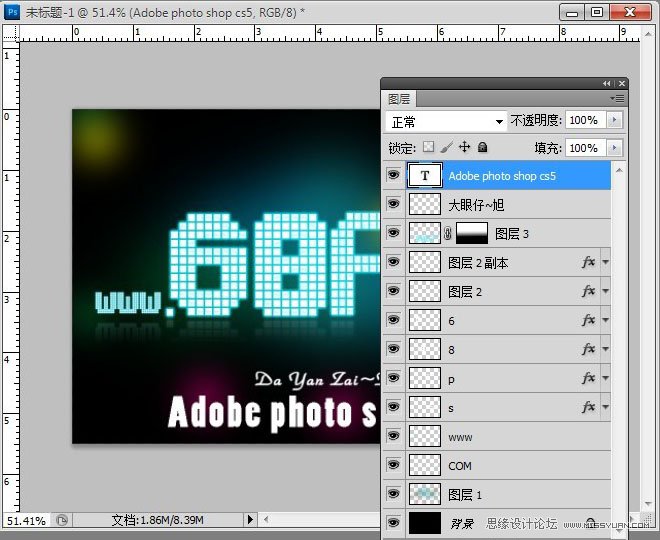Close the Layers panel
The height and width of the screenshot is (540, 660).
coord(622,83)
